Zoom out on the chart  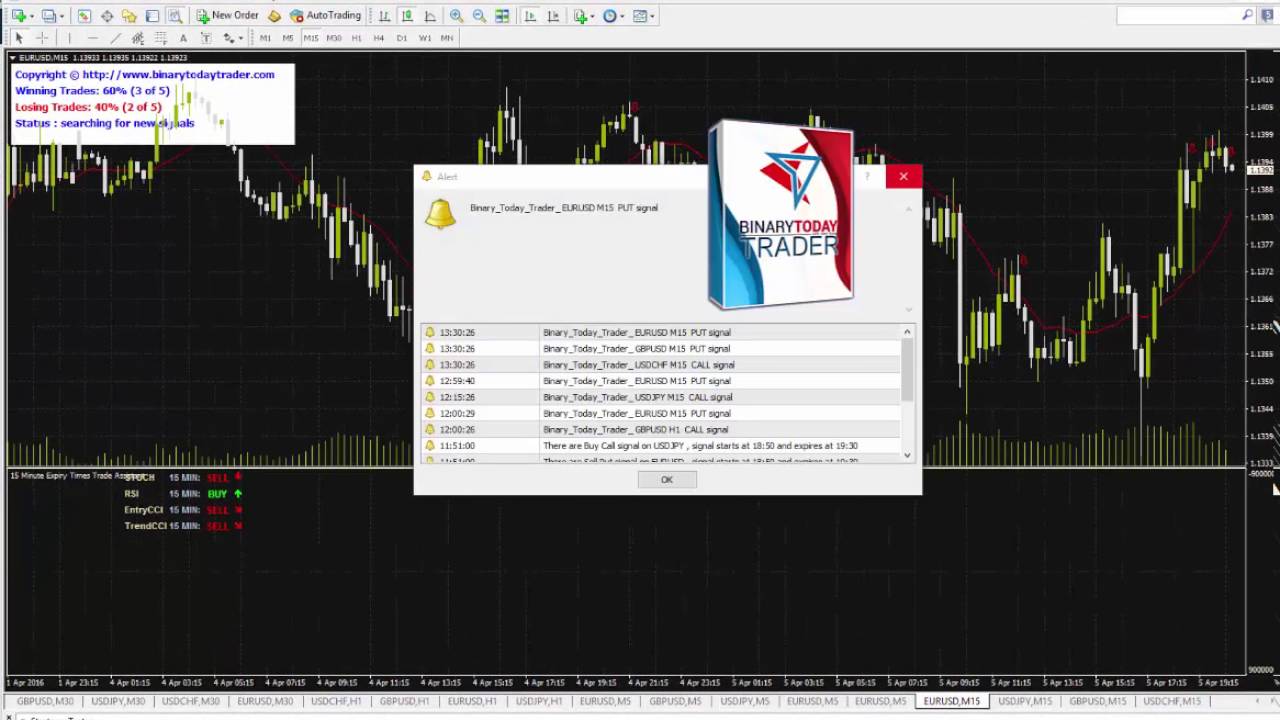click(479, 16)
